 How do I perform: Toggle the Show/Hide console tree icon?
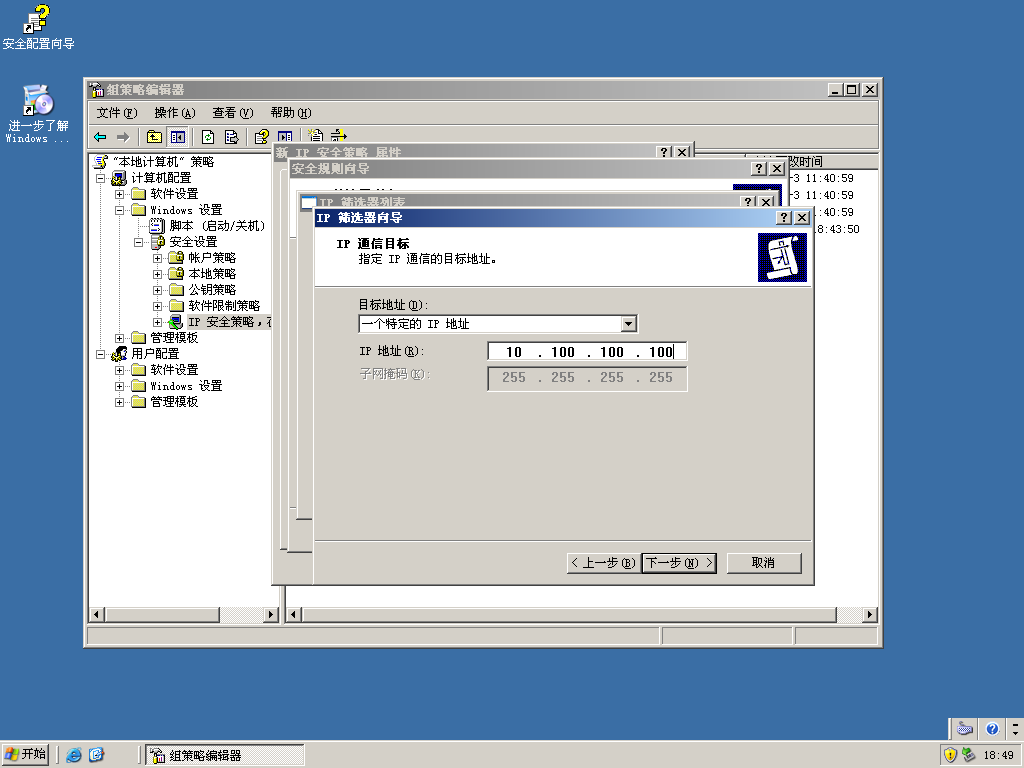pyautogui.click(x=178, y=136)
